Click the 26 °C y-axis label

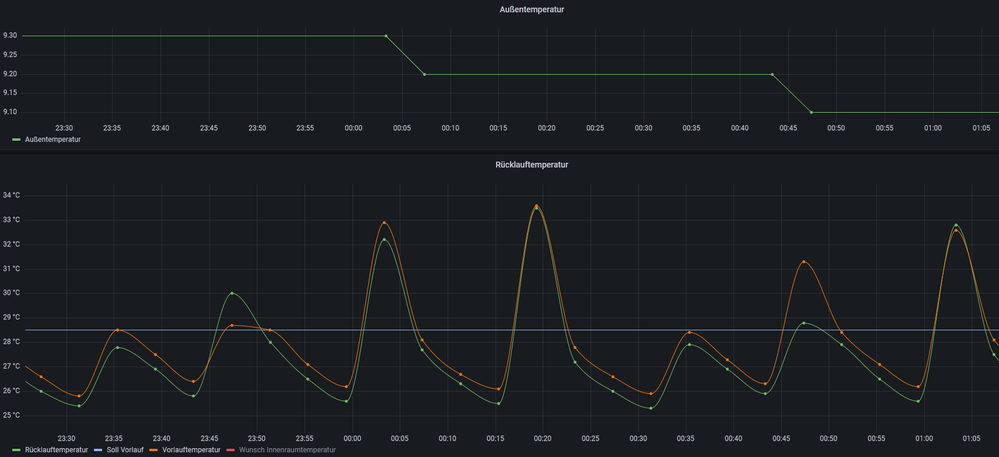pos(11,391)
